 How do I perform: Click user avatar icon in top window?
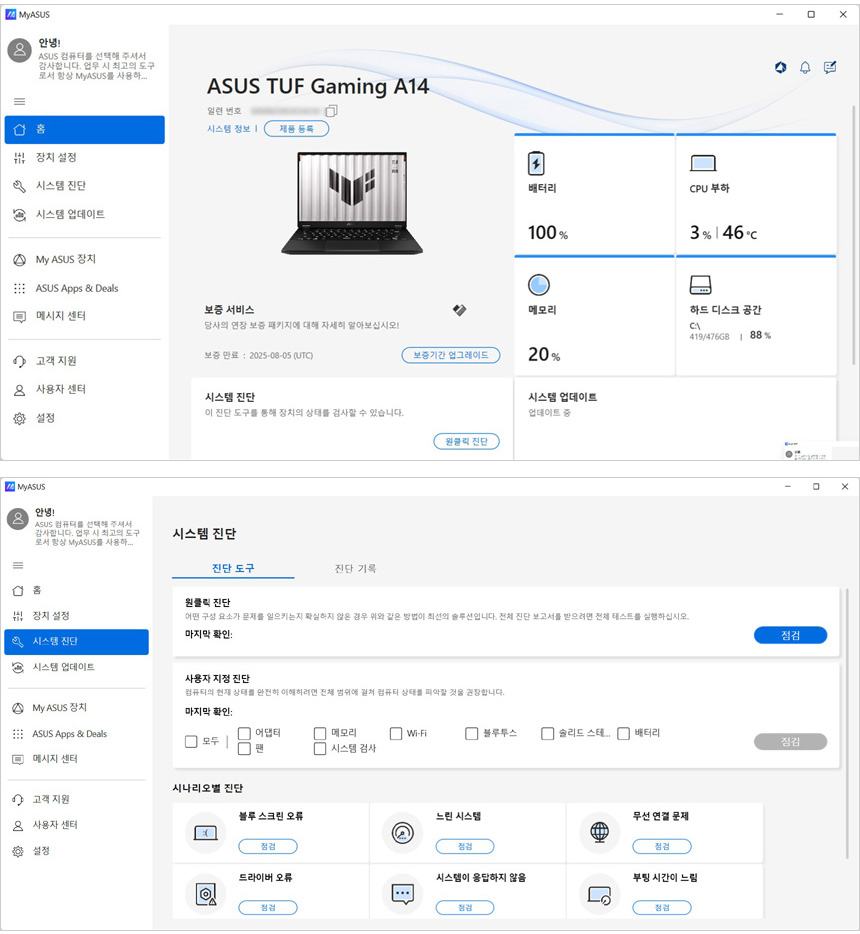[x=20, y=50]
